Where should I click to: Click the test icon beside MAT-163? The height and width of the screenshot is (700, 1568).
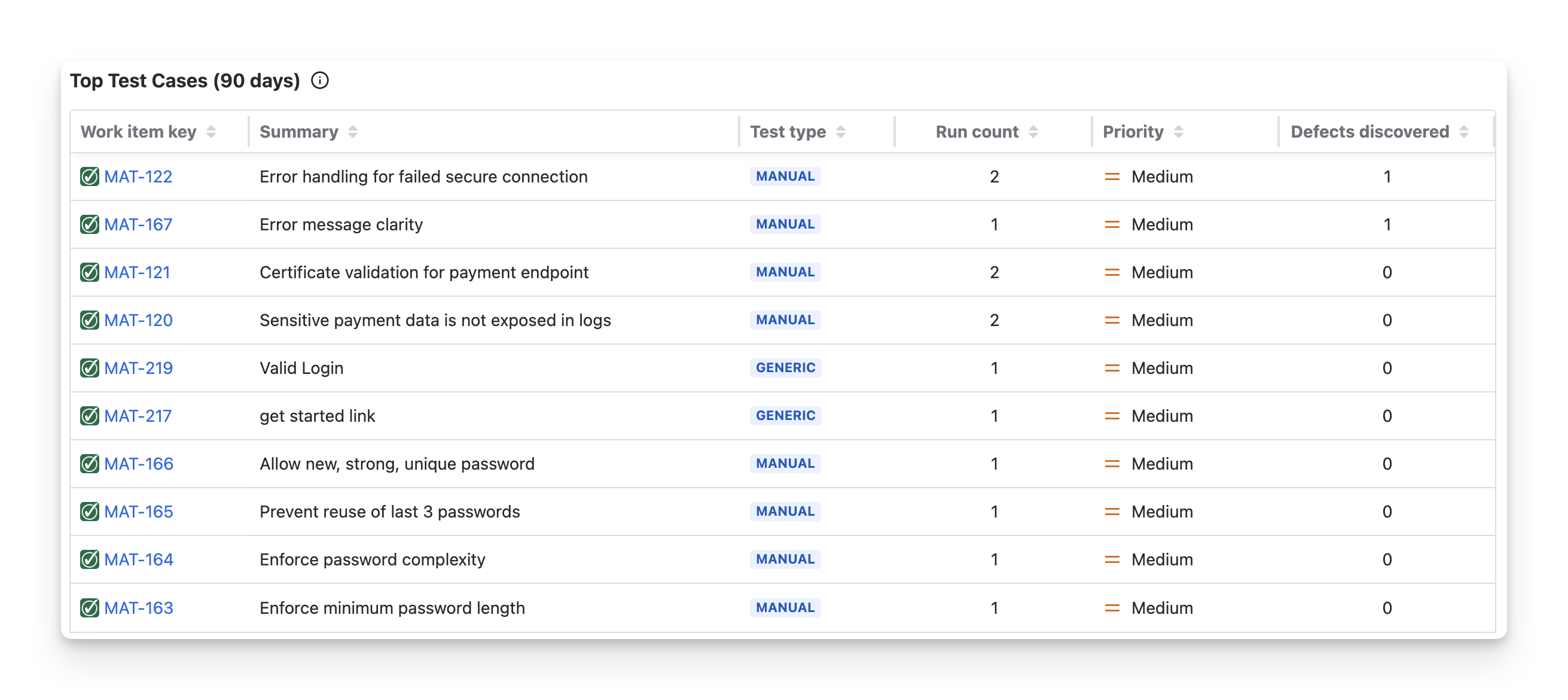tap(90, 607)
